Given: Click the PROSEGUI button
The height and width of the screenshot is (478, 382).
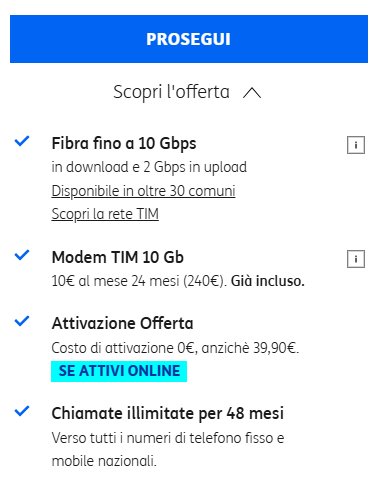Looking at the screenshot, I should tap(189, 39).
